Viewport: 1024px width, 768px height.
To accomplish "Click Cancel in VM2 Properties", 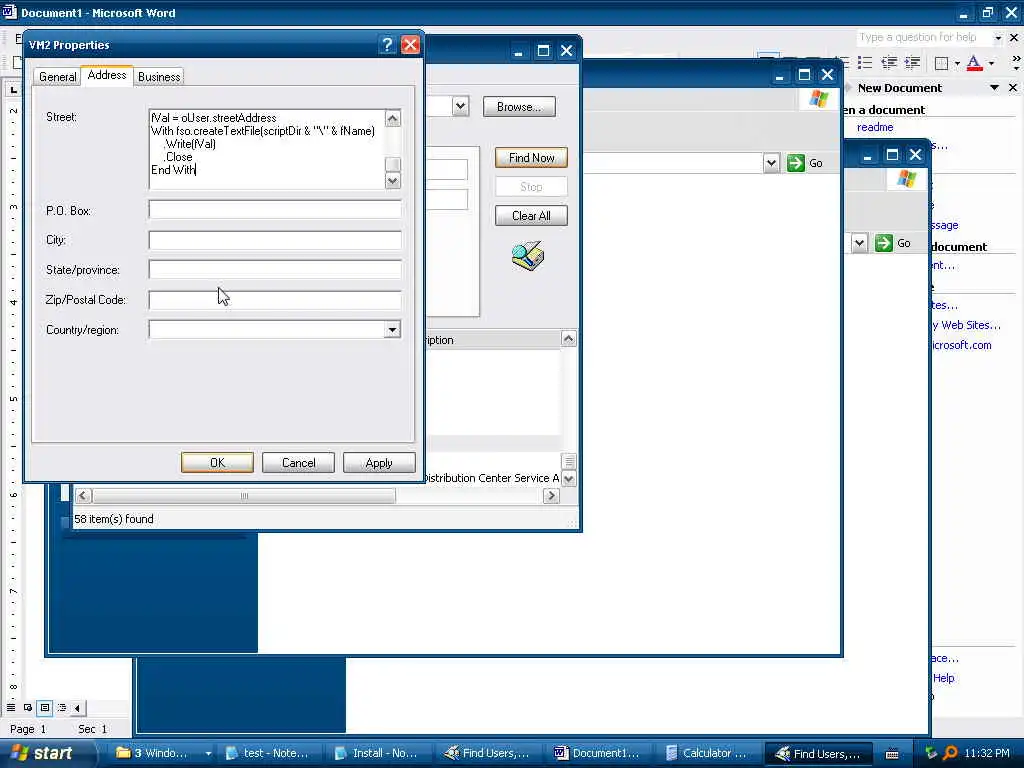I will coord(298,462).
